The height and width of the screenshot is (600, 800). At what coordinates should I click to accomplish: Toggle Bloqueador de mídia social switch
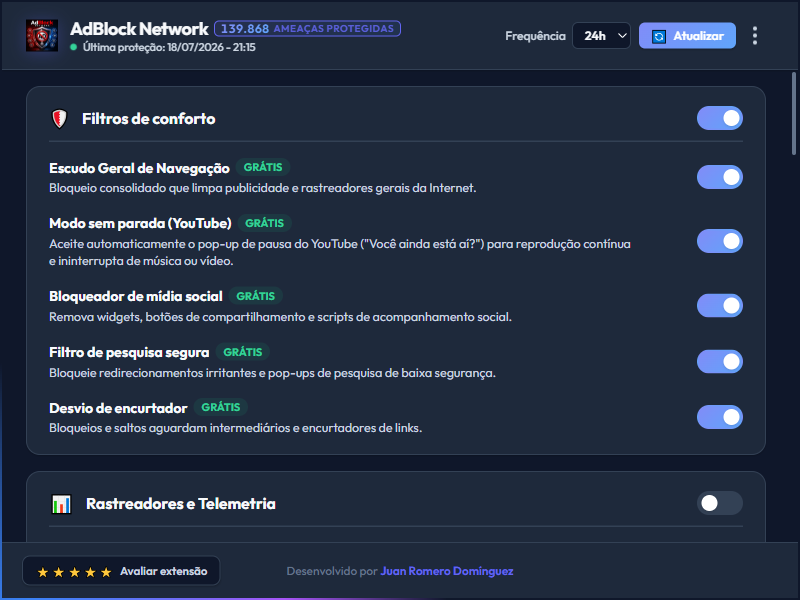[x=719, y=306]
